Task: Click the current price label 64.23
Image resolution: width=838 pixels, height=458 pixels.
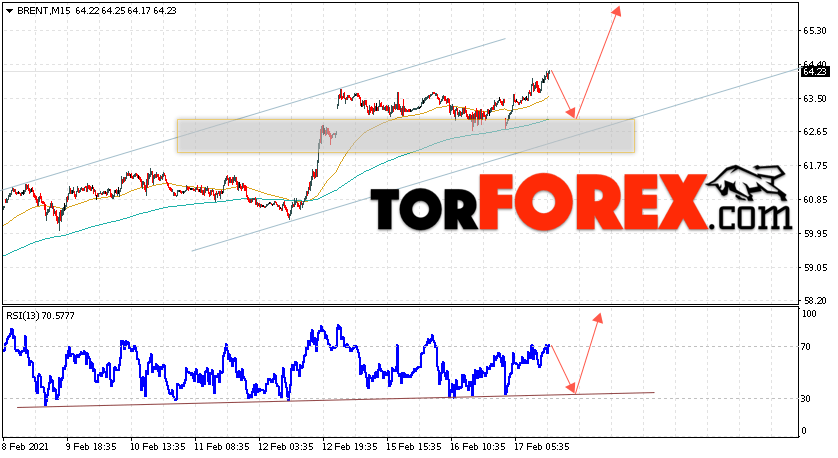Action: pyautogui.click(x=815, y=72)
